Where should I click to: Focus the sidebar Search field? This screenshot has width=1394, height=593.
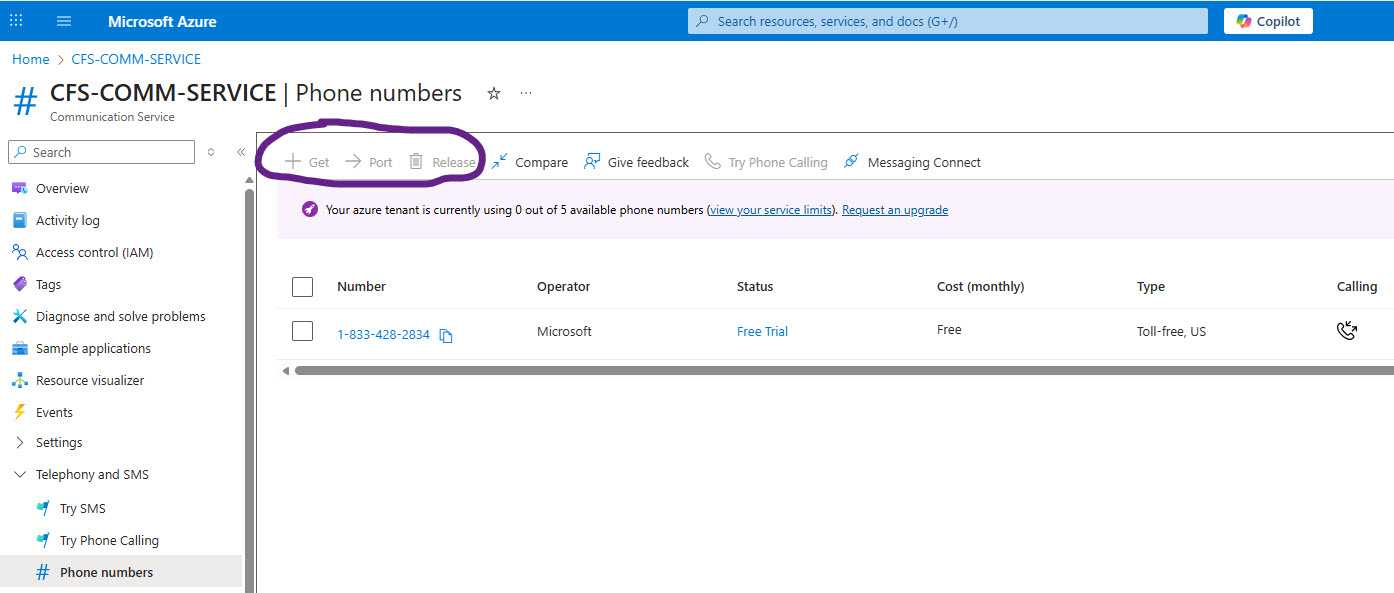tap(101, 152)
